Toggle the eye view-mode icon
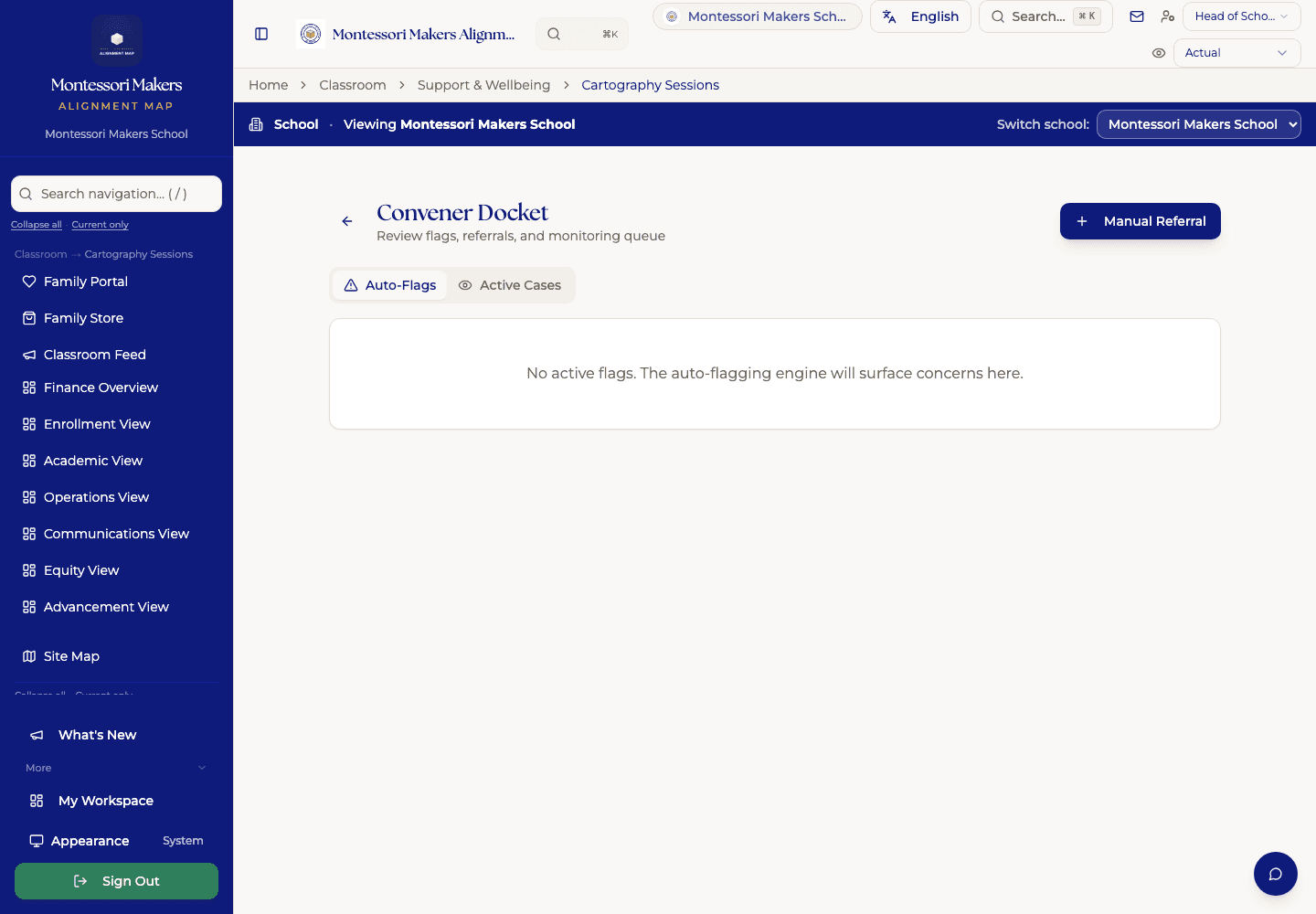 (1159, 53)
